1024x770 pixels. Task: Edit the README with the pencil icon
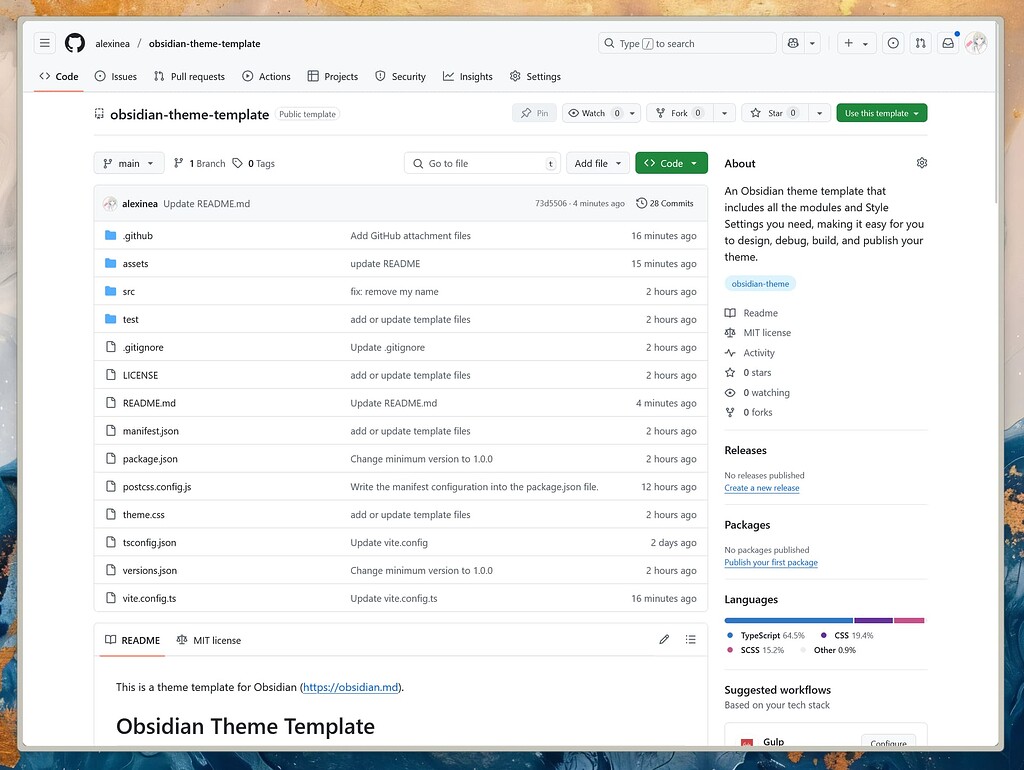tap(664, 640)
